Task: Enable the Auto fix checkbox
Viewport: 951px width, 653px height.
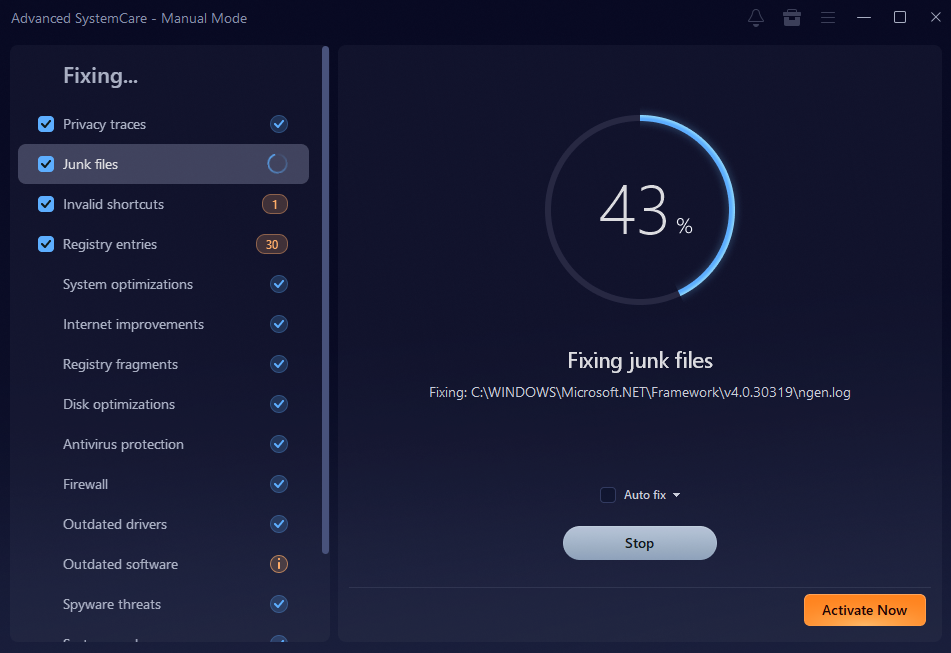Action: (607, 494)
